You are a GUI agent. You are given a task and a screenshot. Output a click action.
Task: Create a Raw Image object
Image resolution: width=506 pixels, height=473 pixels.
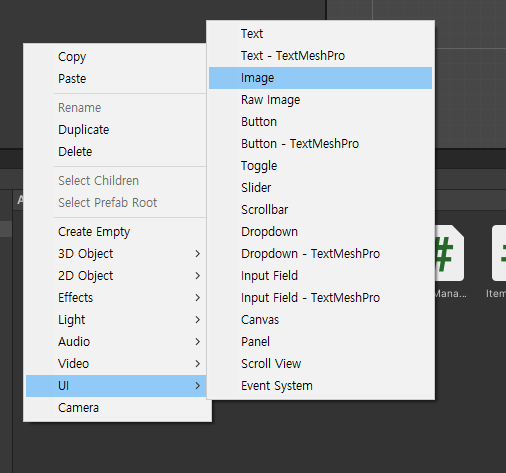pos(320,100)
